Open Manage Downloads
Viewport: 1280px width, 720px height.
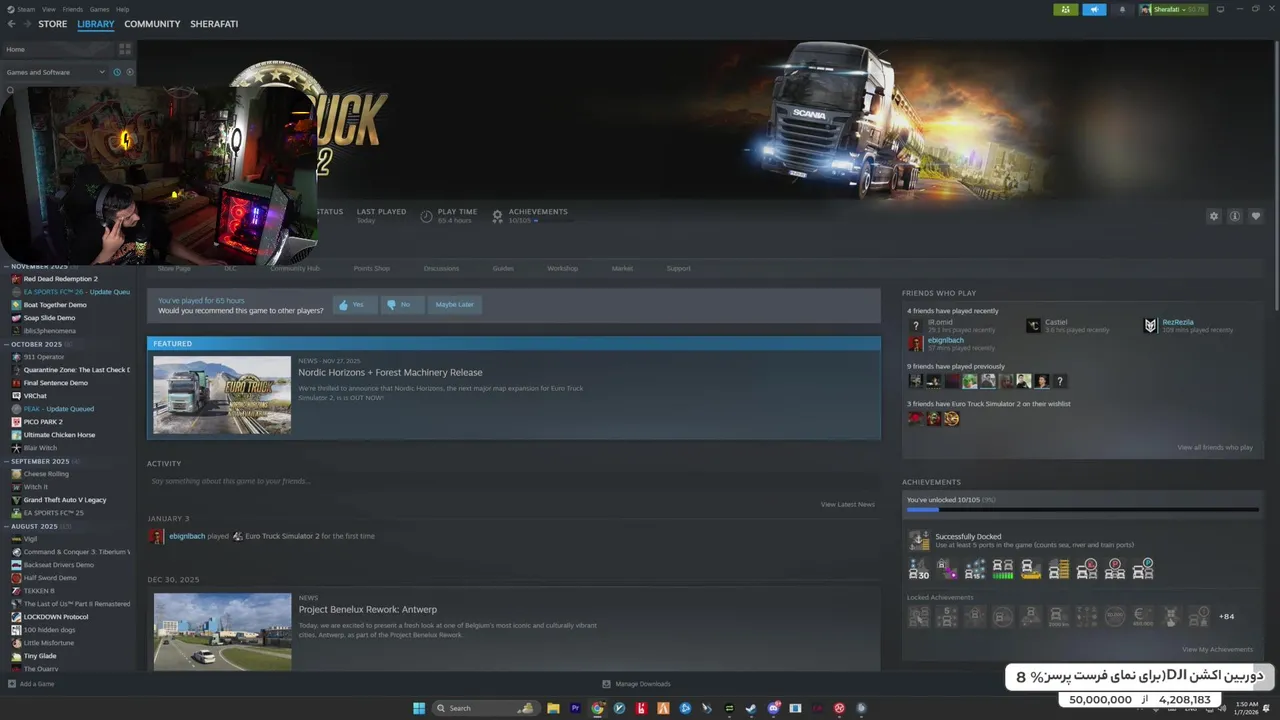point(636,684)
